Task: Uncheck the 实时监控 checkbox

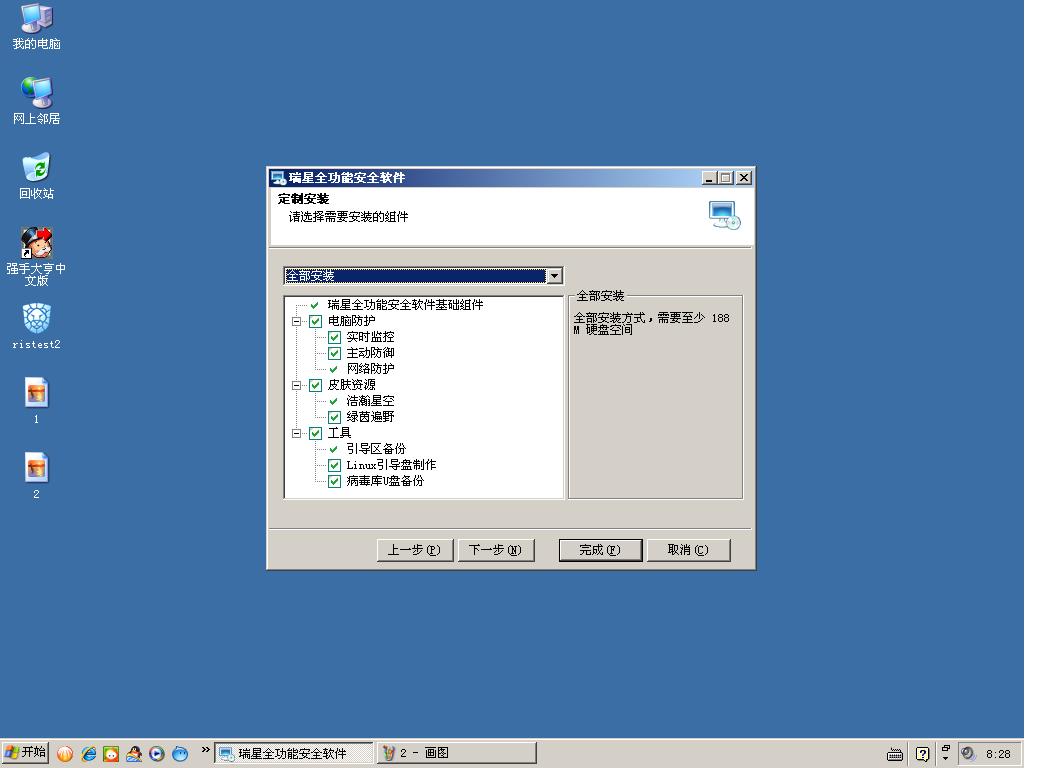Action: pyautogui.click(x=335, y=337)
